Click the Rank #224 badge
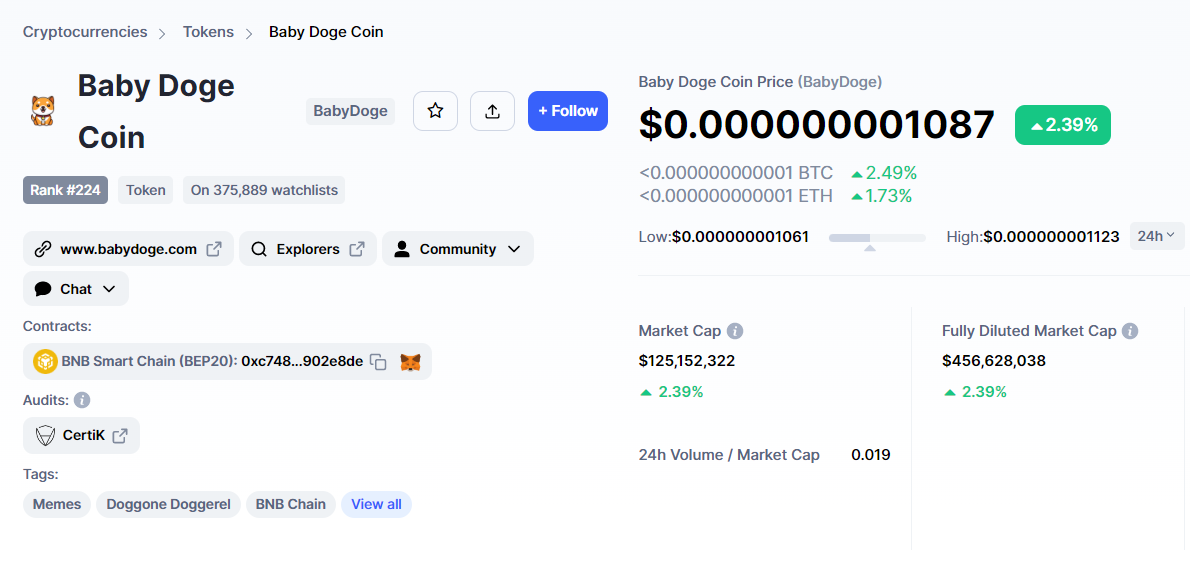 (x=65, y=190)
